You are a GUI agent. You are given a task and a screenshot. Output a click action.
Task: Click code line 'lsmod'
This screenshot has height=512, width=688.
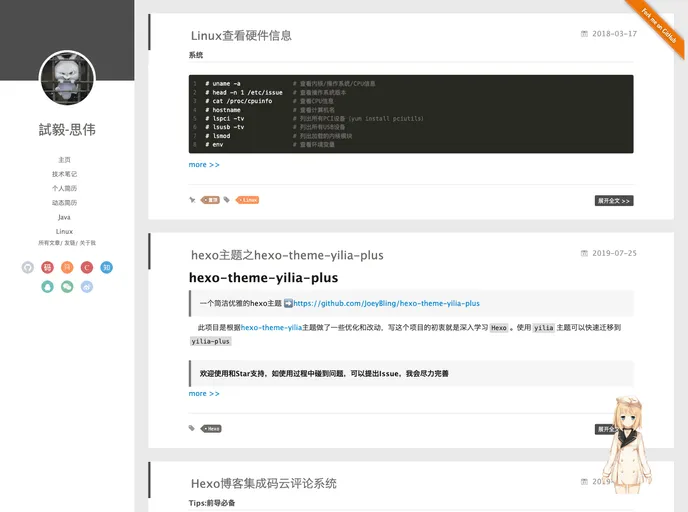coord(218,136)
